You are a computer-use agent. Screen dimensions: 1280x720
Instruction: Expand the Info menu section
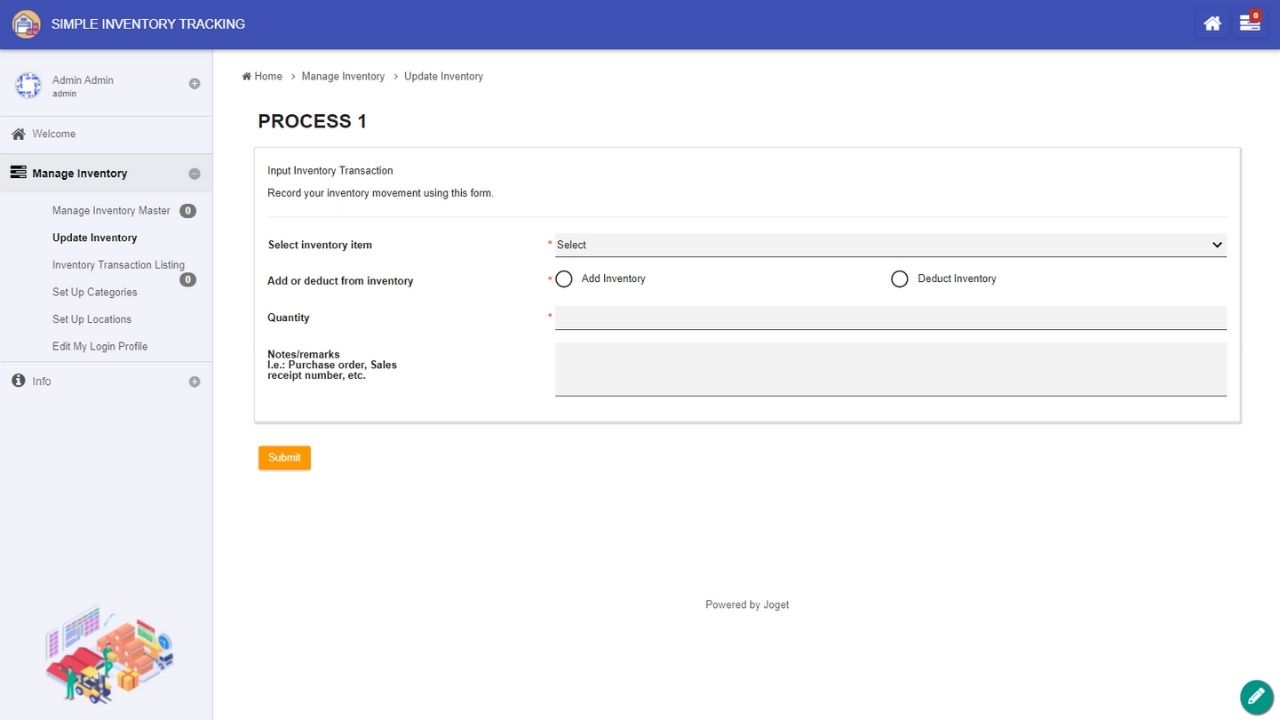pyautogui.click(x=194, y=382)
